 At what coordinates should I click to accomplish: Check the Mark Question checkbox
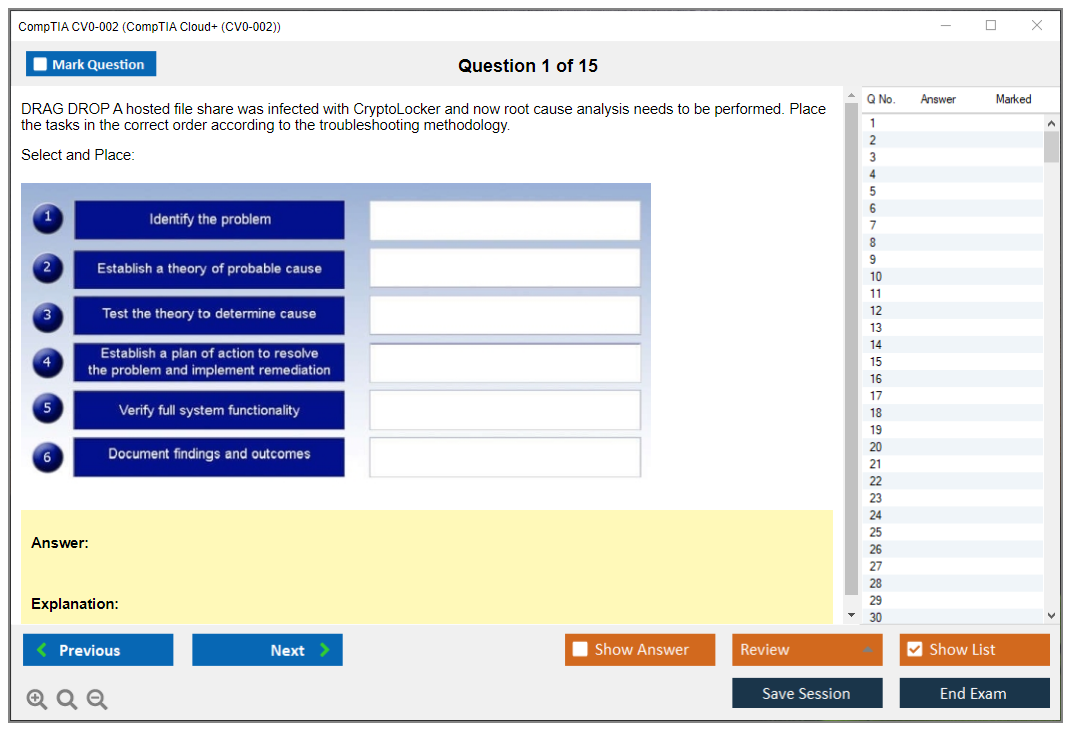[40, 64]
